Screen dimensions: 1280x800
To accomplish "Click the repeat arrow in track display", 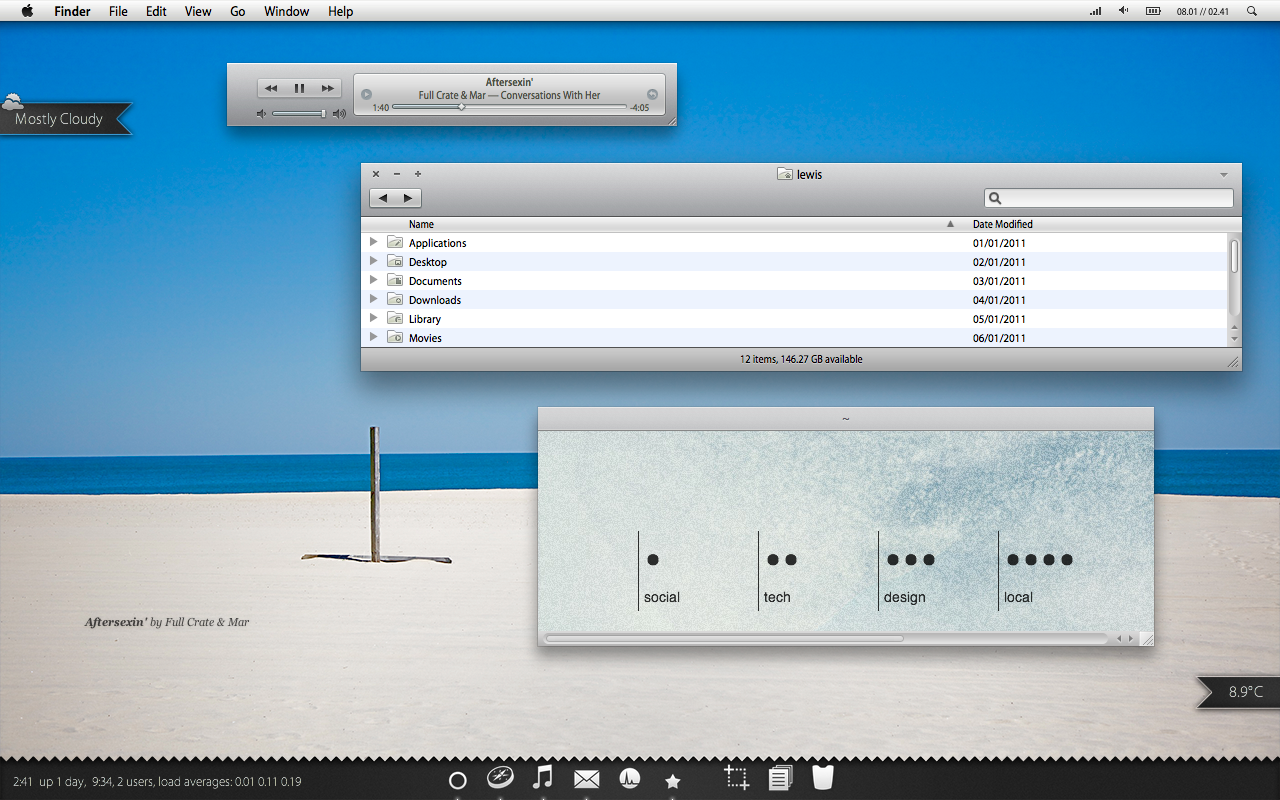I will point(652,94).
